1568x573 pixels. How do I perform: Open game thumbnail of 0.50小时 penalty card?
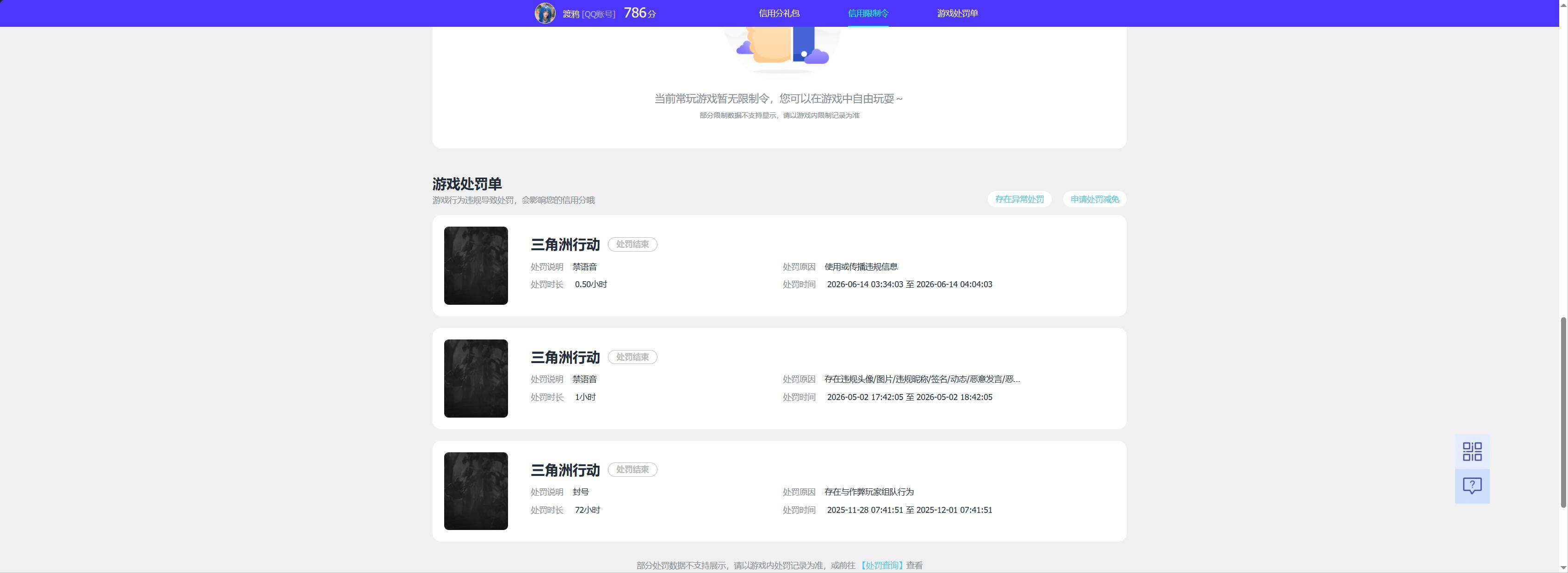(475, 266)
